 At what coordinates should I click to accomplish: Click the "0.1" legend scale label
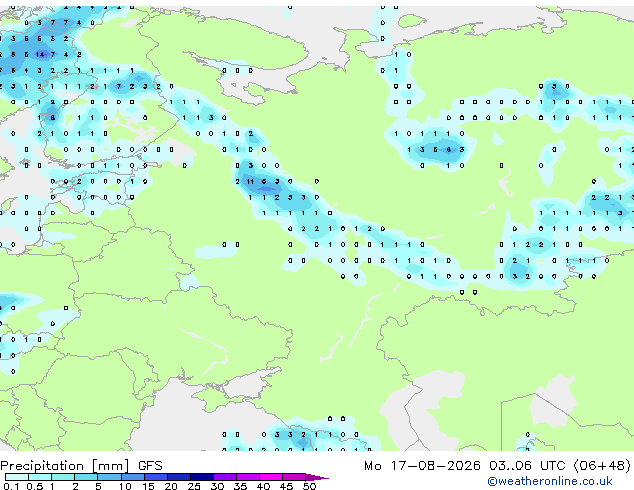(x=11, y=486)
